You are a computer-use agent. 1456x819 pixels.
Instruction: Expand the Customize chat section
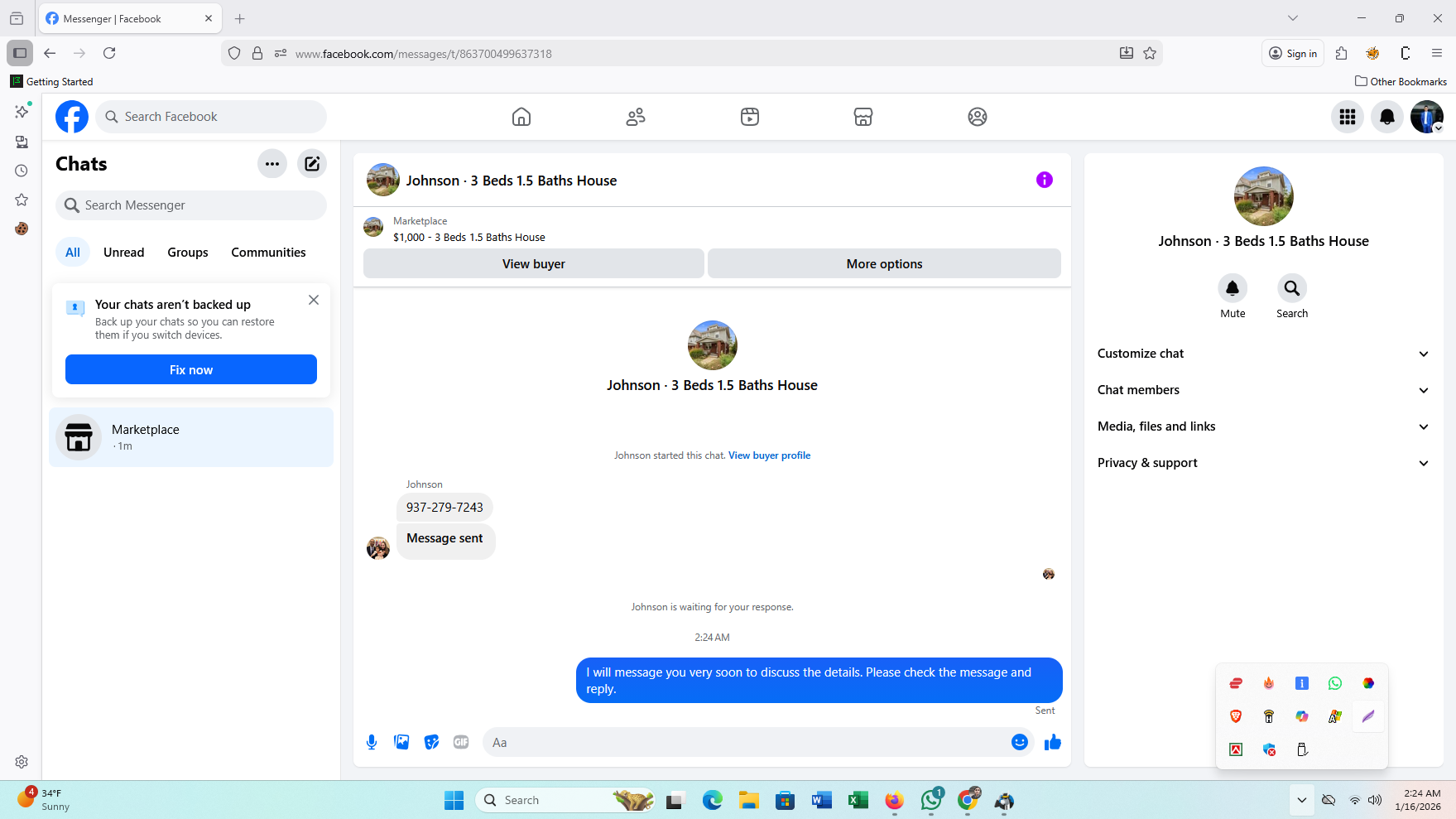click(x=1263, y=354)
